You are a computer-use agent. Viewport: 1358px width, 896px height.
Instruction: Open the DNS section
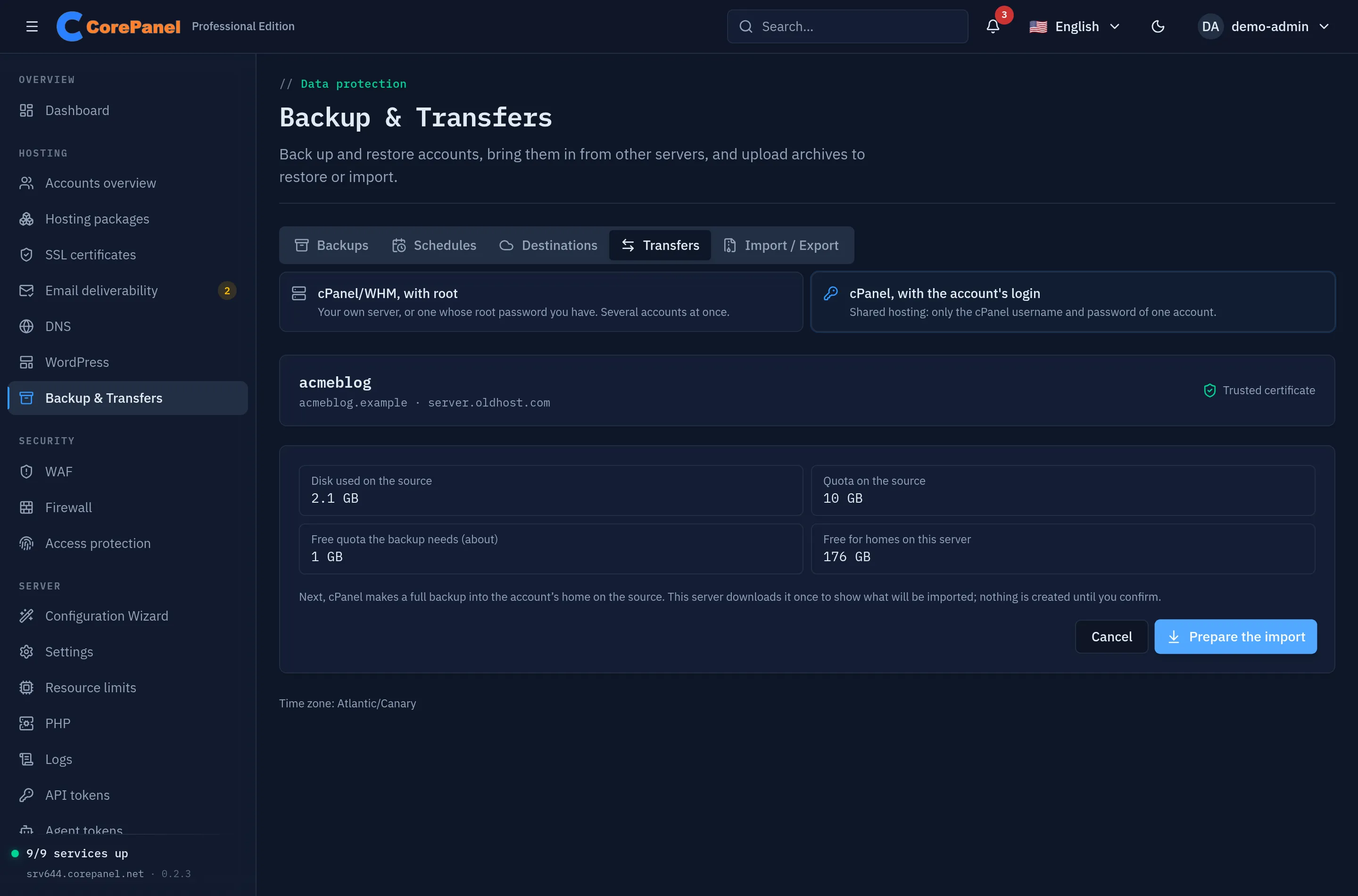pos(128,326)
